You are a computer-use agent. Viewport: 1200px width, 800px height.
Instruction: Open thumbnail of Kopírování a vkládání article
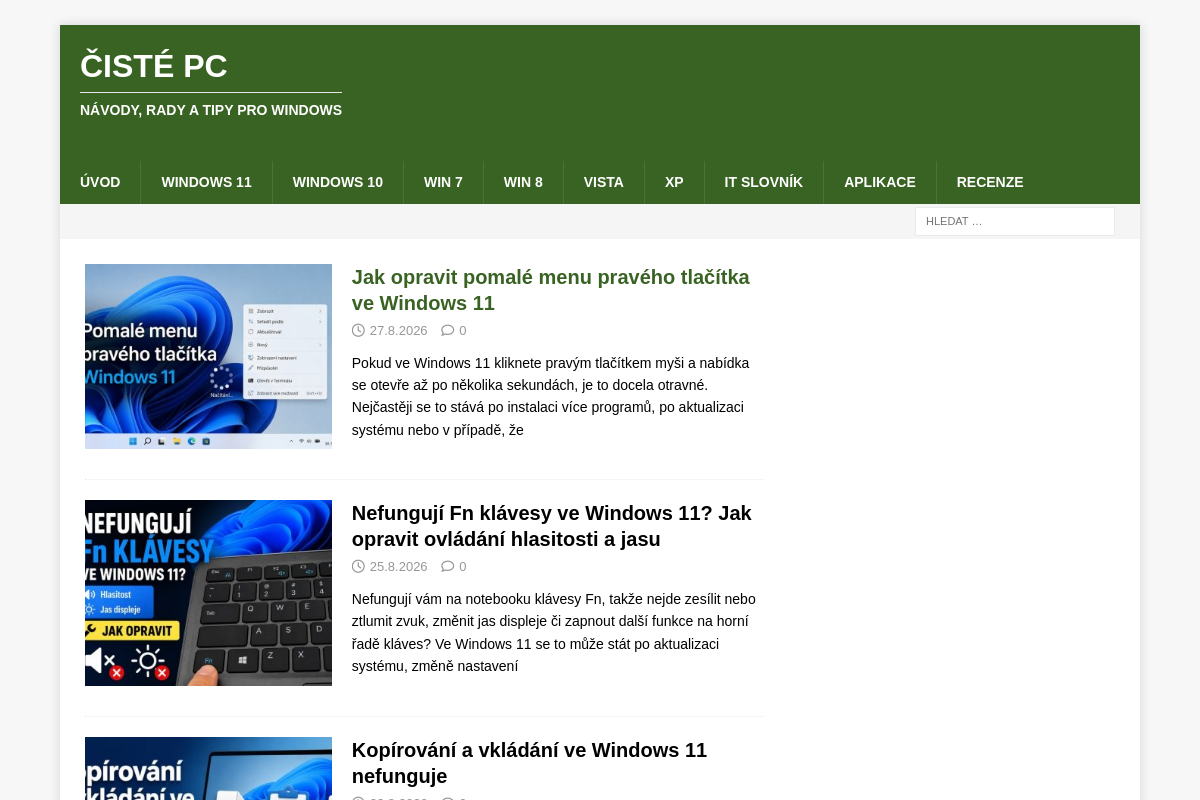coord(208,768)
